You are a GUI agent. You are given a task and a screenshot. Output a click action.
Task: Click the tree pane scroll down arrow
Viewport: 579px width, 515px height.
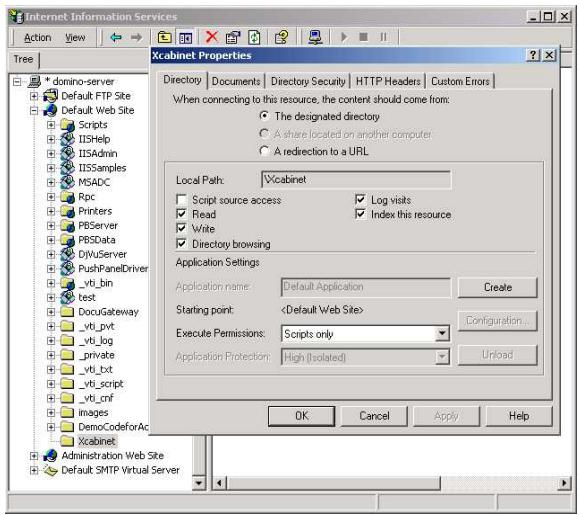[x=199, y=483]
